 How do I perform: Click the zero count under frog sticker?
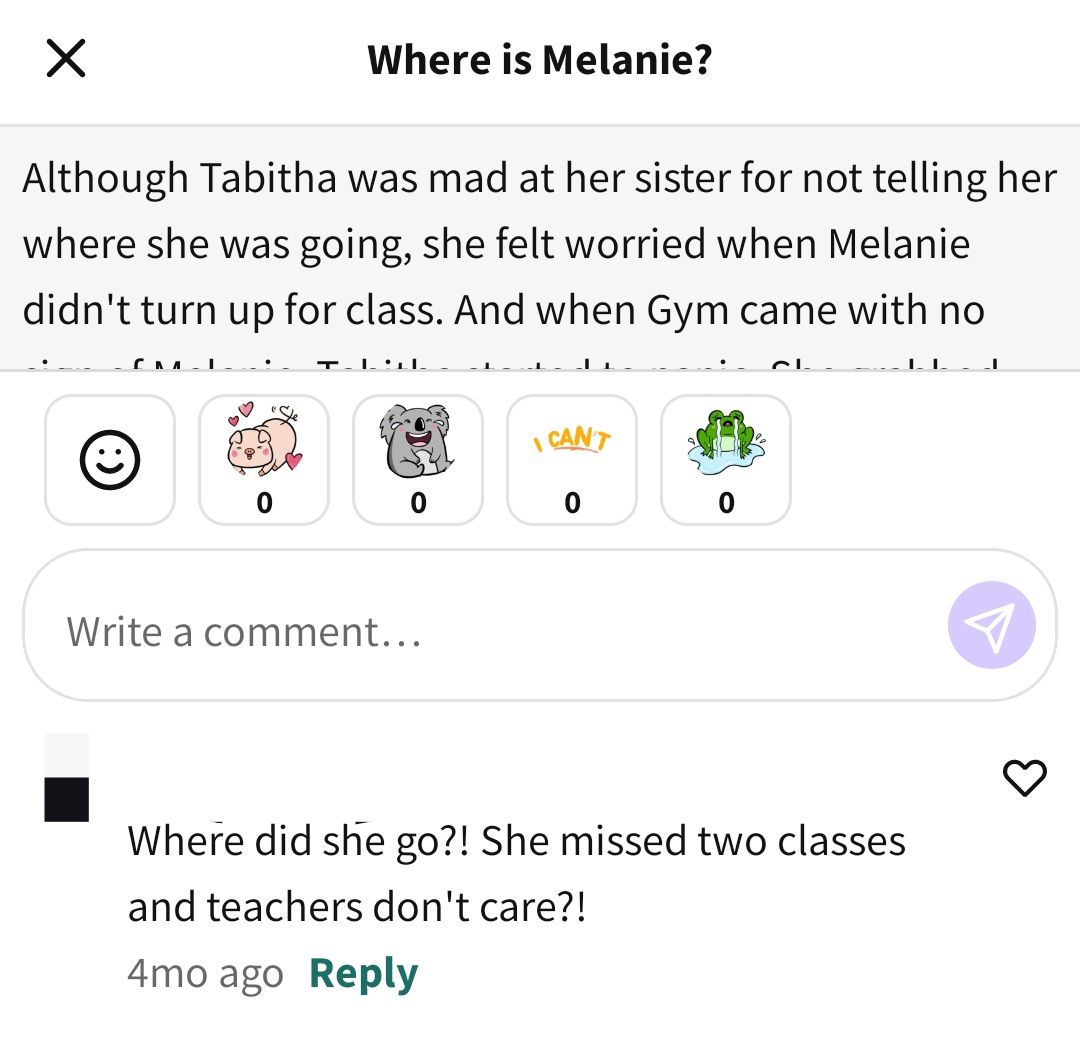point(726,503)
